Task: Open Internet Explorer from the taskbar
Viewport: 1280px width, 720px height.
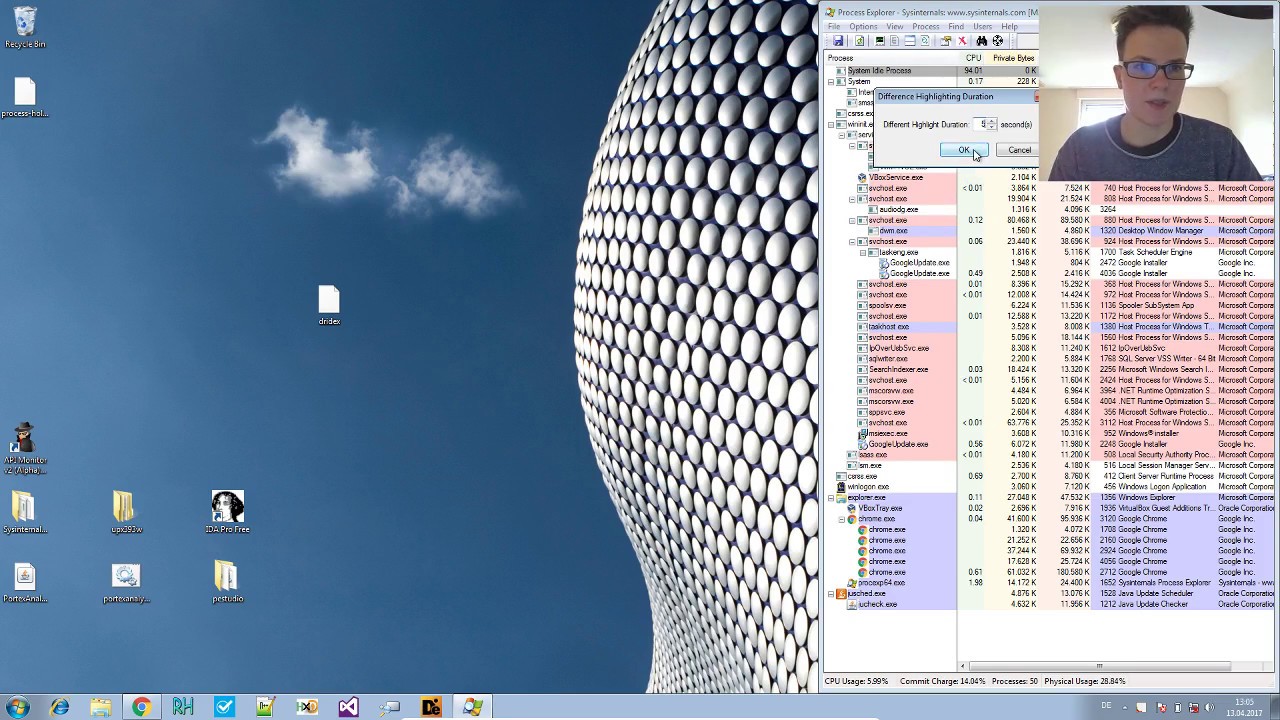Action: 60,707
